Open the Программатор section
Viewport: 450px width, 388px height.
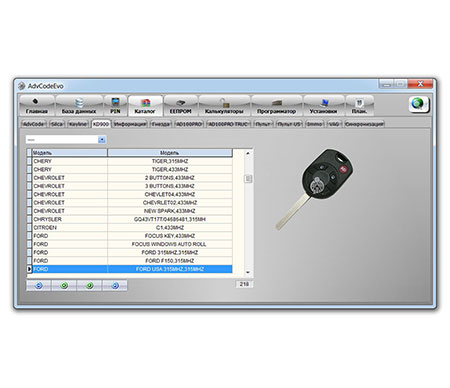[276, 106]
